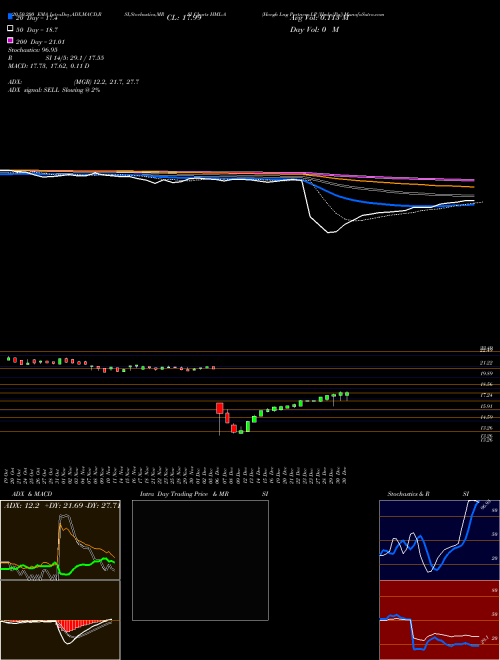Click the 'Stochastics & R' panel title
500x660 pixels.
coord(409,494)
